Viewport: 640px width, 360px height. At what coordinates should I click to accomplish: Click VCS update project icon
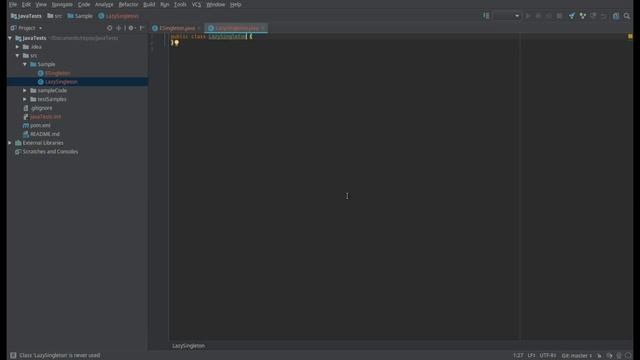pyautogui.click(x=572, y=16)
